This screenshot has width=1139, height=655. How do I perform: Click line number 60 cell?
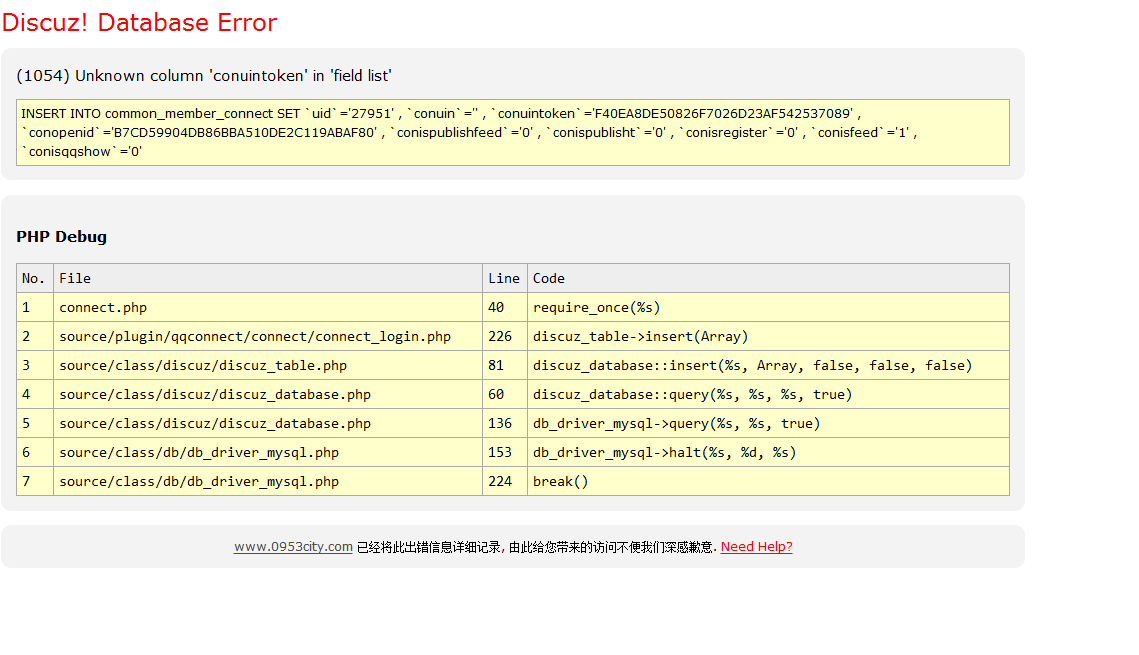pos(505,394)
